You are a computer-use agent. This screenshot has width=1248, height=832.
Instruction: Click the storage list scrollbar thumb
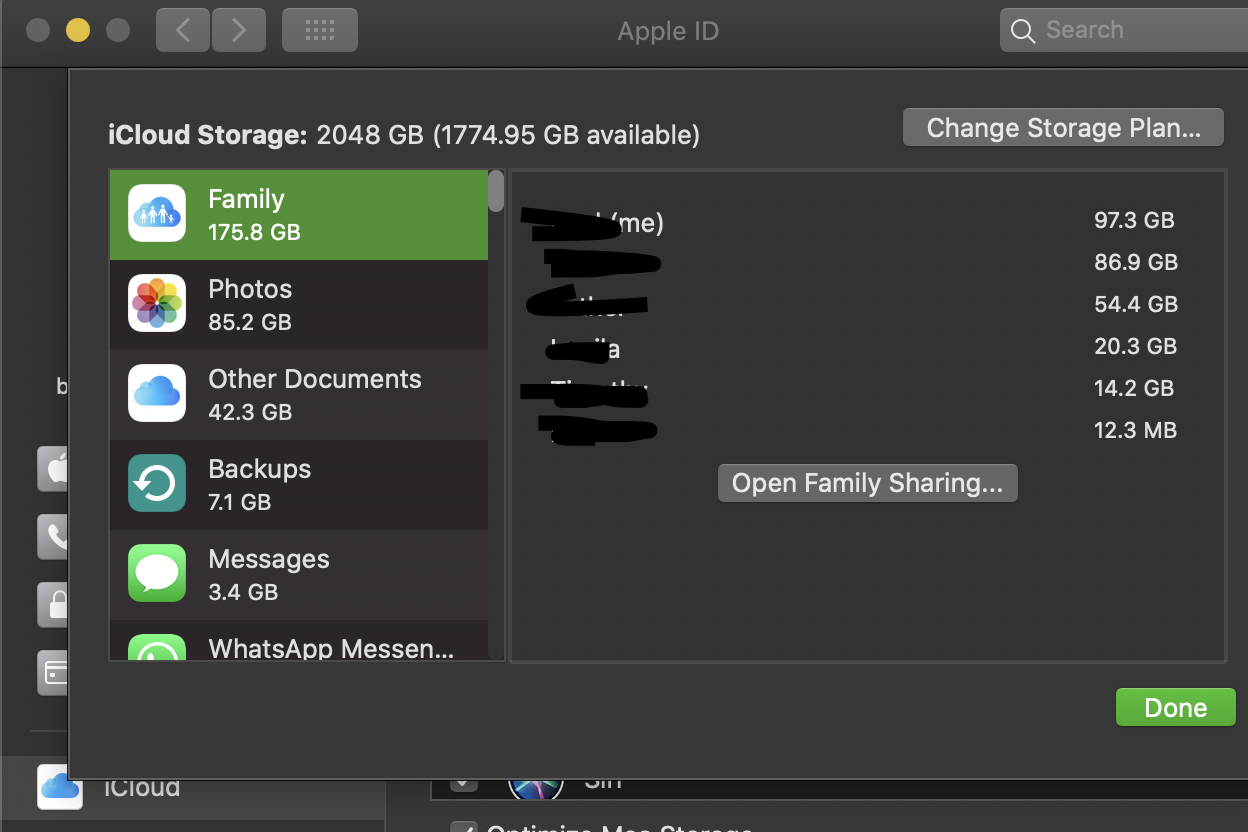(496, 191)
